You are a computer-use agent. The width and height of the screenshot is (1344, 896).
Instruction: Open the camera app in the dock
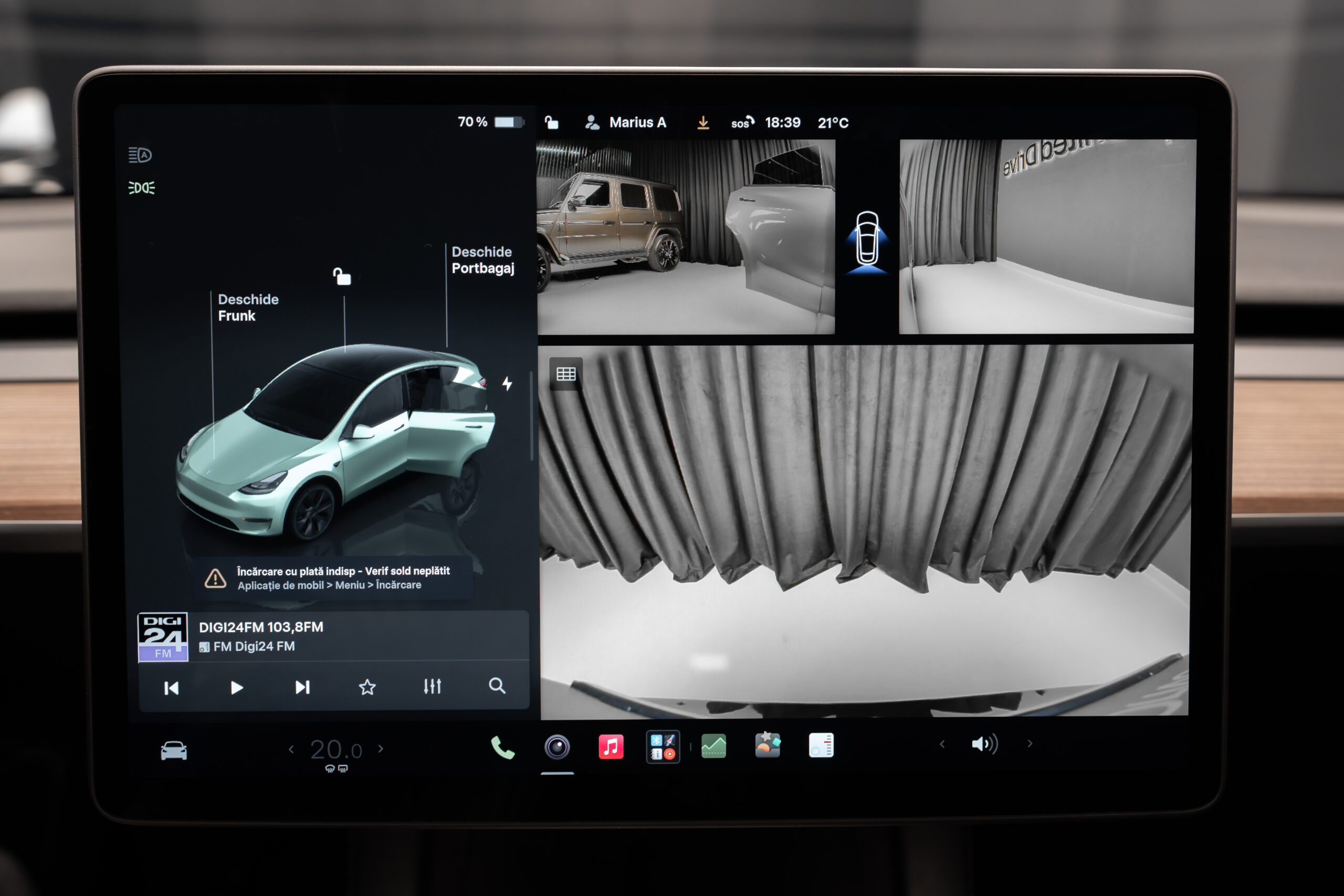(x=557, y=747)
